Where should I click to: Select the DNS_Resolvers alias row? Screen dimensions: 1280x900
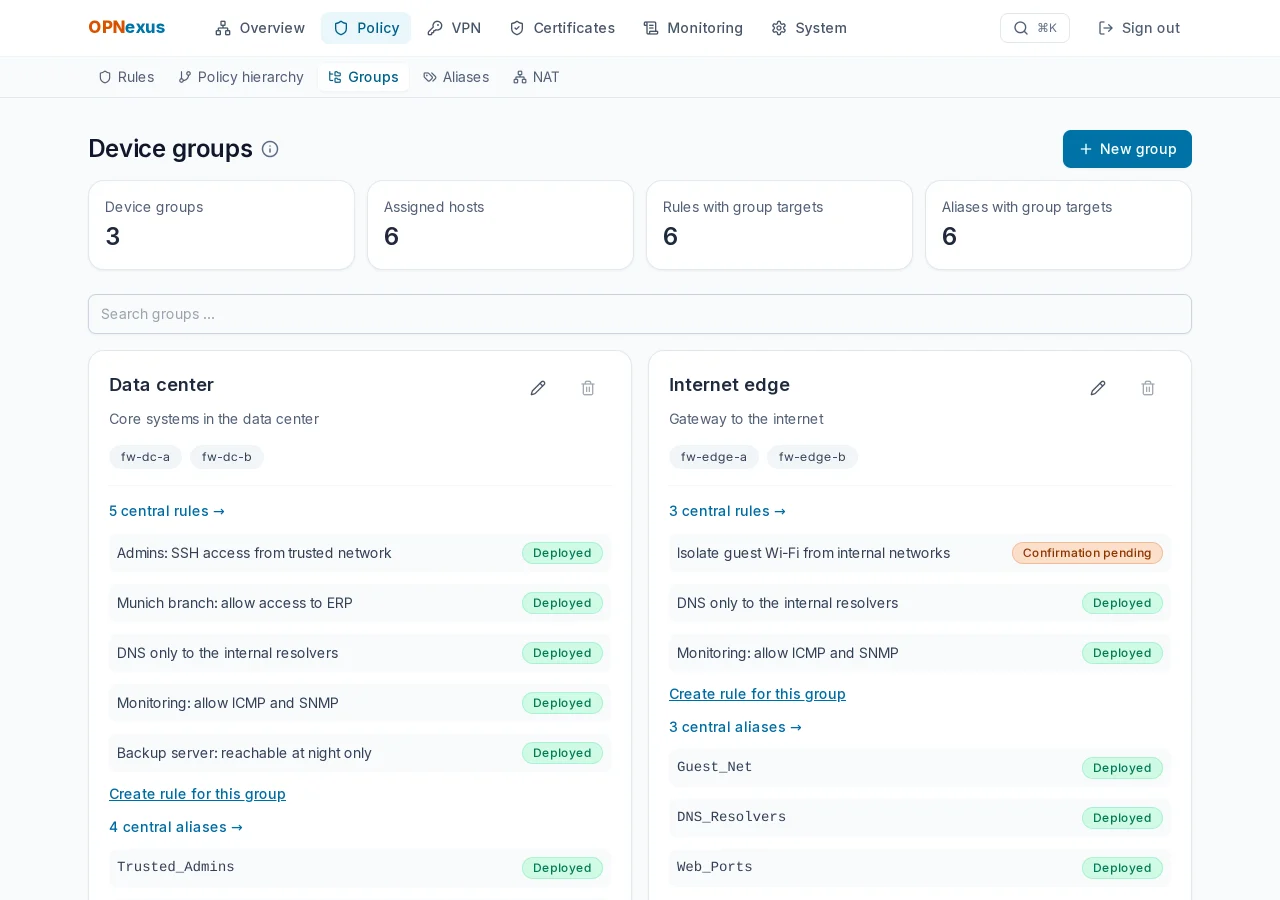click(920, 818)
